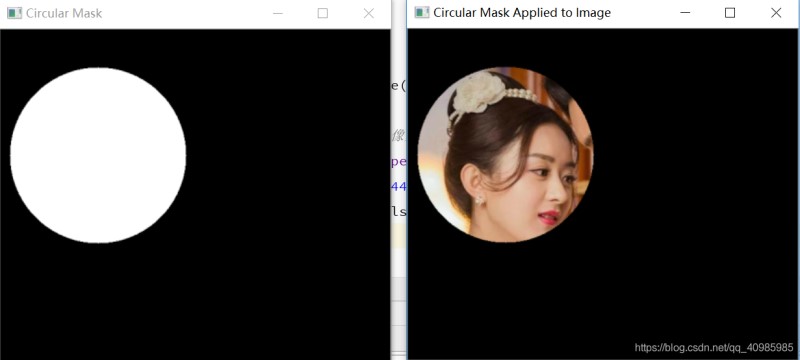Minimize the Circular Mask Applied to Image window

tap(685, 13)
